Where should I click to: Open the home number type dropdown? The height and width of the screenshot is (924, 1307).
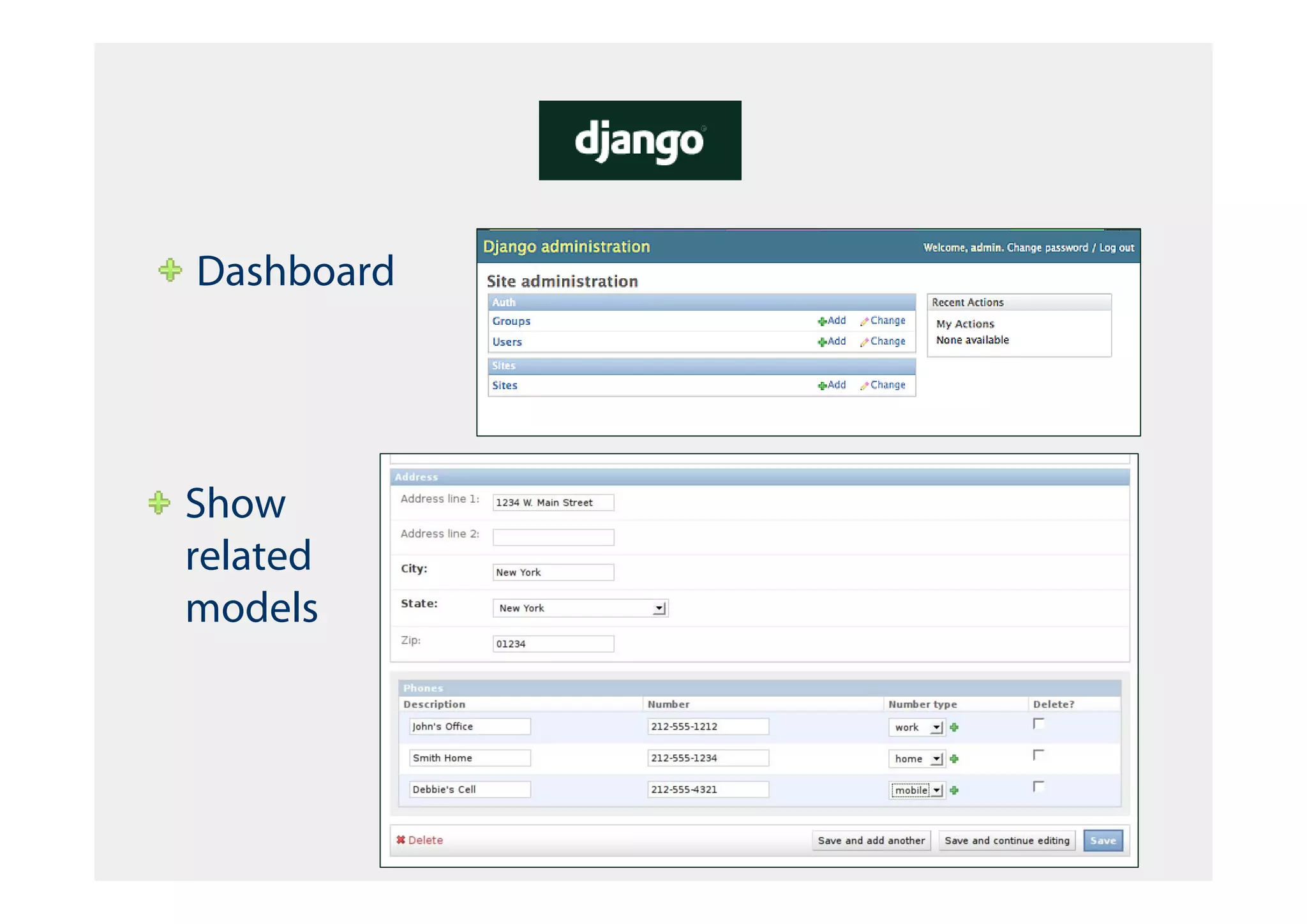(916, 759)
